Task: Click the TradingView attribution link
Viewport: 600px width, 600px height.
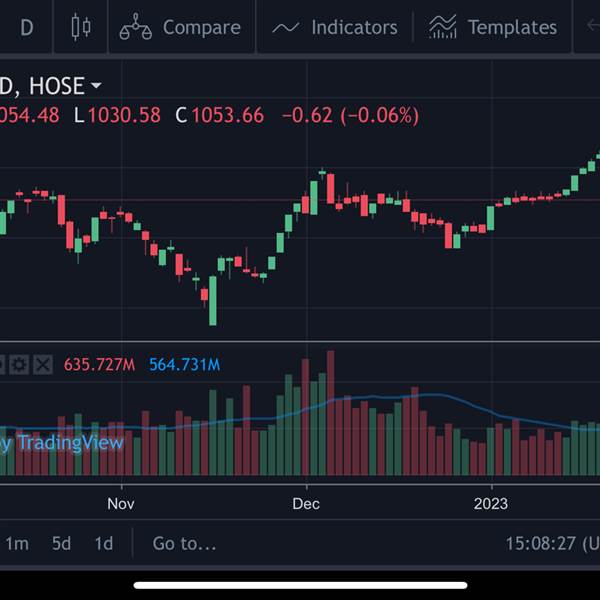Action: pos(61,443)
